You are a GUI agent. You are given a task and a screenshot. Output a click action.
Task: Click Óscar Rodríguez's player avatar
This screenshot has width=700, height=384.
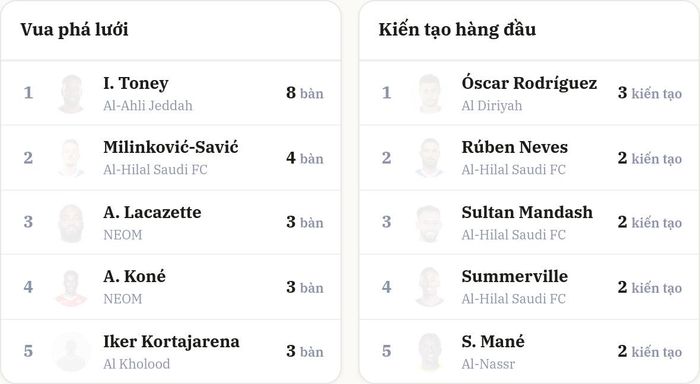(x=429, y=93)
